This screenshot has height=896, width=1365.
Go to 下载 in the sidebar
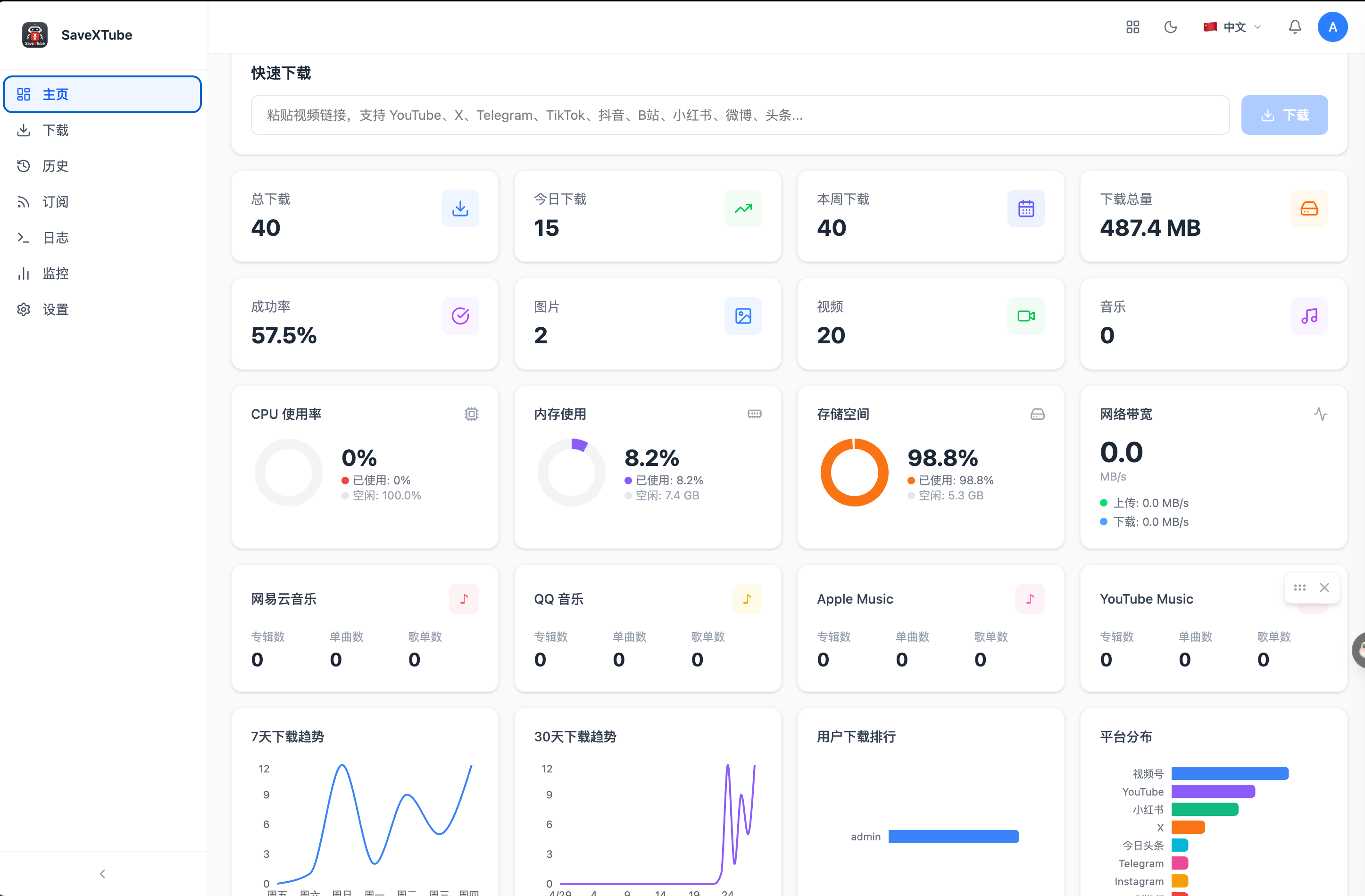pyautogui.click(x=103, y=130)
